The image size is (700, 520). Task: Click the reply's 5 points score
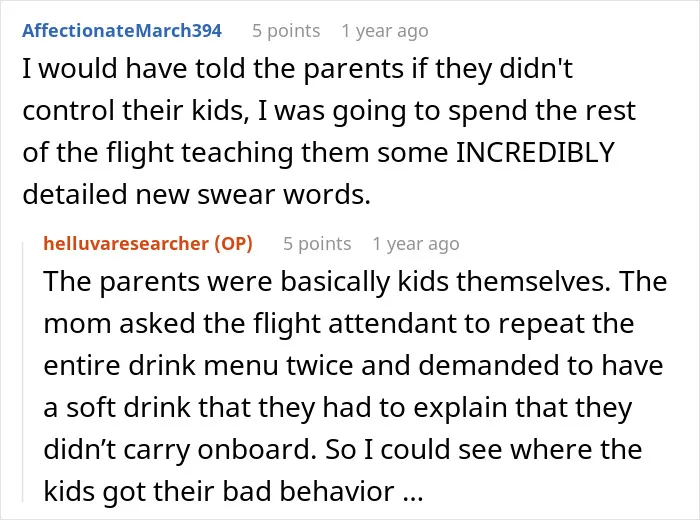[317, 244]
